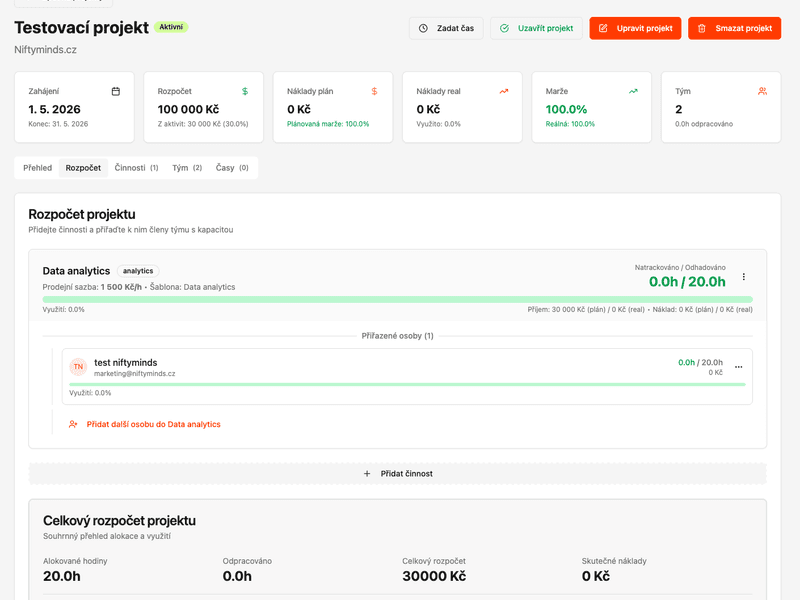Click the trash icon in Smazat projekt

[x=702, y=28]
